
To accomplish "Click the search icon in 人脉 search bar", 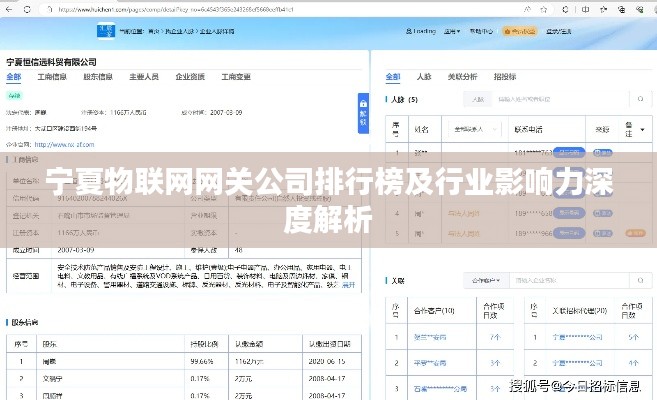I will pos(641,99).
